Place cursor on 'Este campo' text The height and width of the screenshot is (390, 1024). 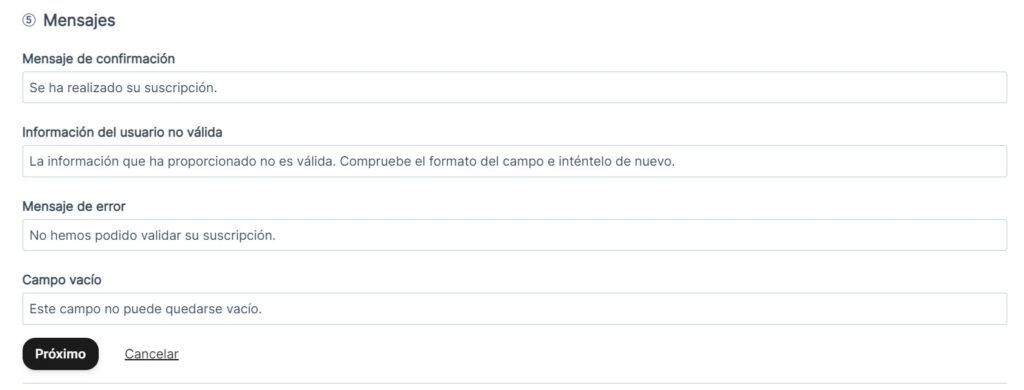click(63, 310)
